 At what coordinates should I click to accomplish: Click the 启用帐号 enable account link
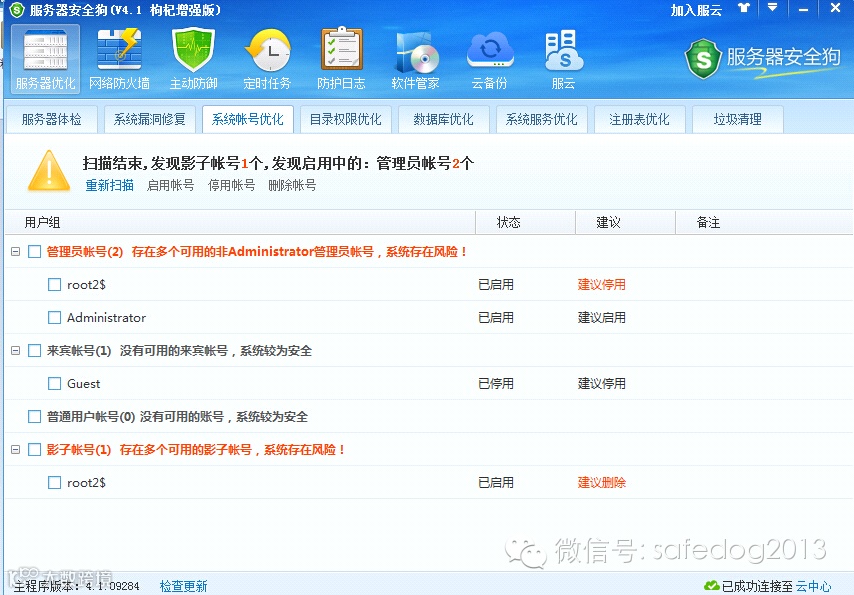point(170,185)
